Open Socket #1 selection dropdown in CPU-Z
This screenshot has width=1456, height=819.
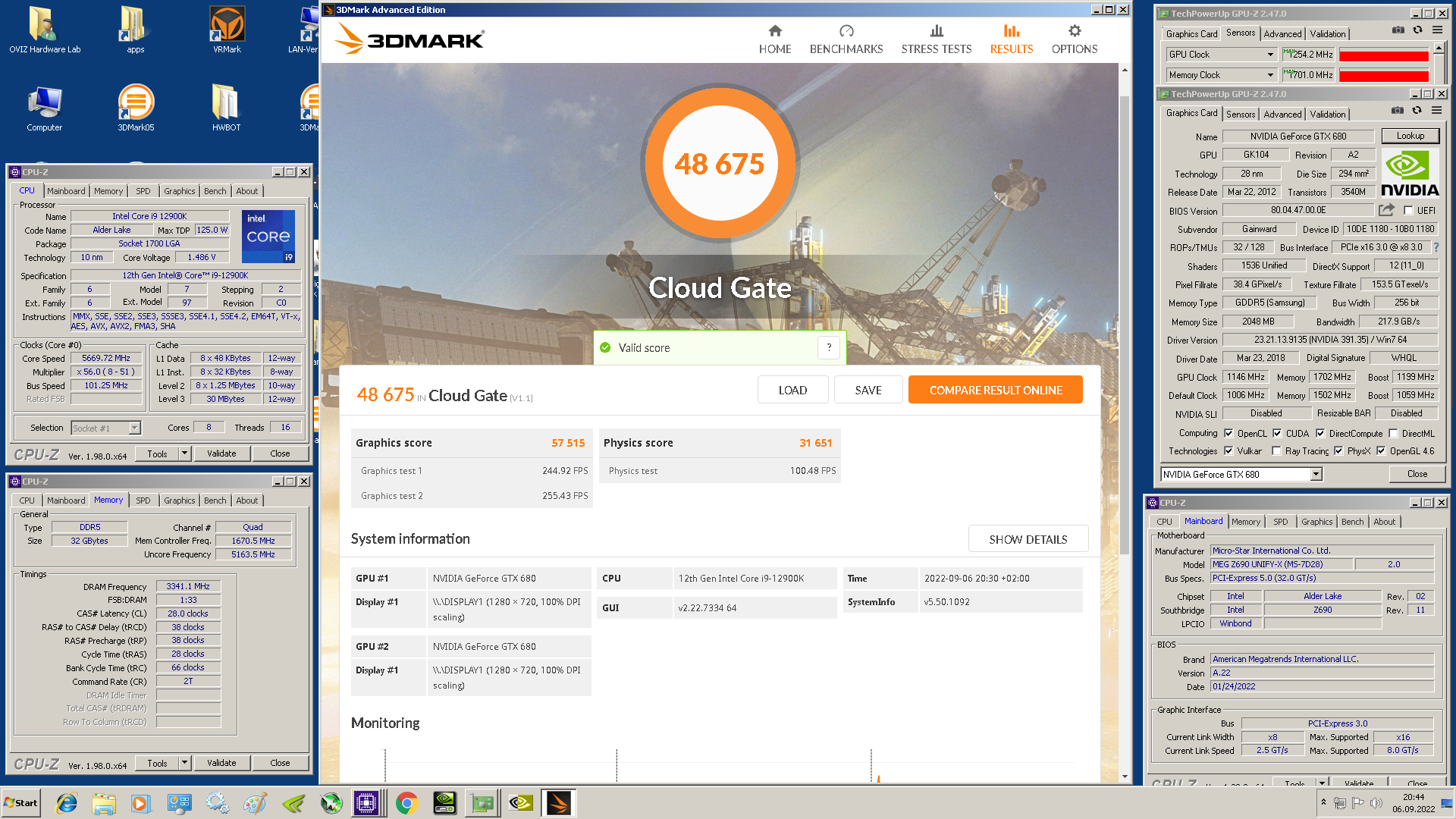[134, 428]
